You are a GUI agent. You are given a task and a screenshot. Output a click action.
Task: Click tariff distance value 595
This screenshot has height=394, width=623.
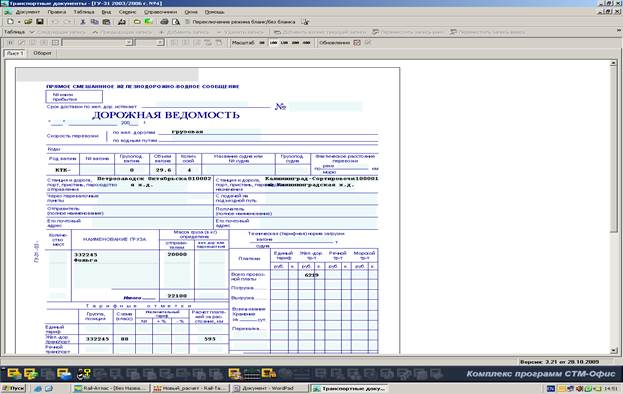point(209,339)
